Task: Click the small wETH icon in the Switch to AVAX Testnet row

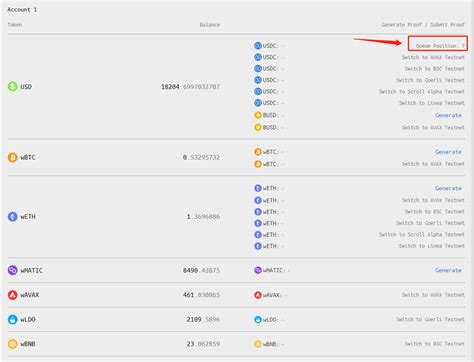Action: pos(258,200)
